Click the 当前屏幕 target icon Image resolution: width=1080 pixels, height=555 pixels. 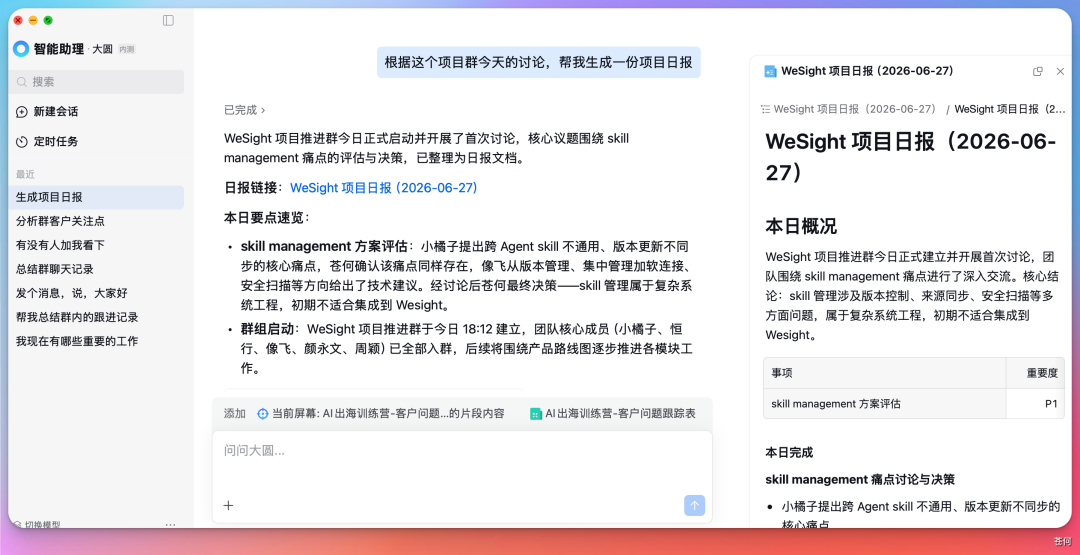tap(262, 414)
